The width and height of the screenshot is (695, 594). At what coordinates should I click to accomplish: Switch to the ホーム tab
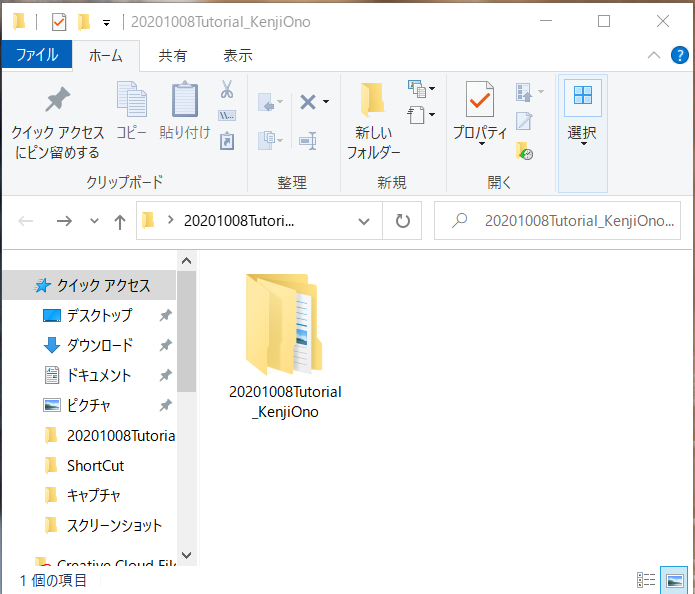pos(105,56)
